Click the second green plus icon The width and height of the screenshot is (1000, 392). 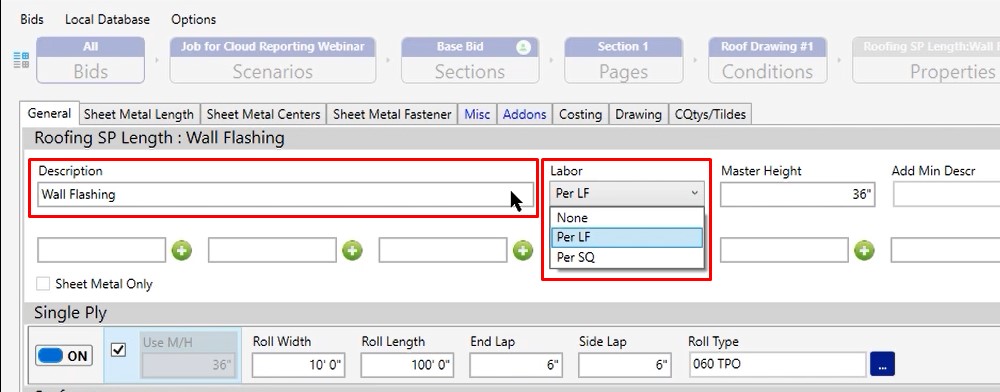click(352, 250)
